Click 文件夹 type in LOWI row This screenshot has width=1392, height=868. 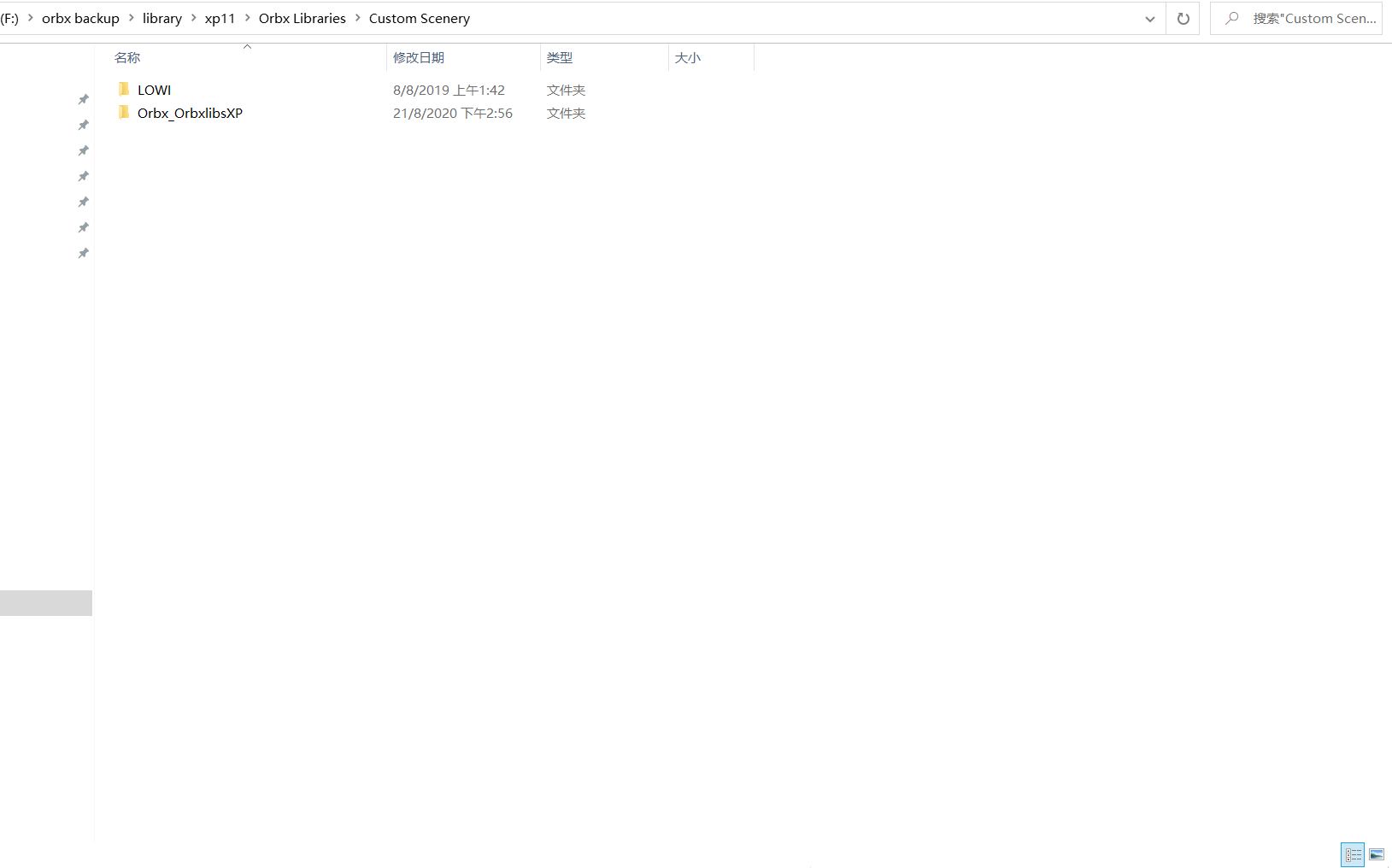tap(566, 90)
